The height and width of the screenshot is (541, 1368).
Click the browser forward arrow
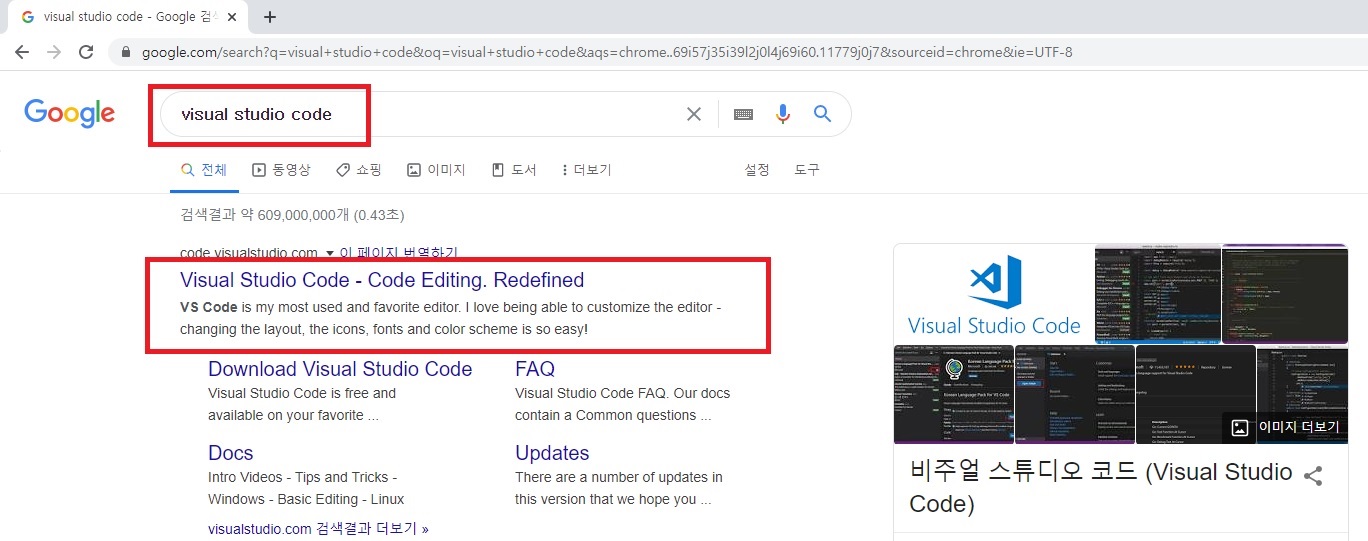click(54, 52)
